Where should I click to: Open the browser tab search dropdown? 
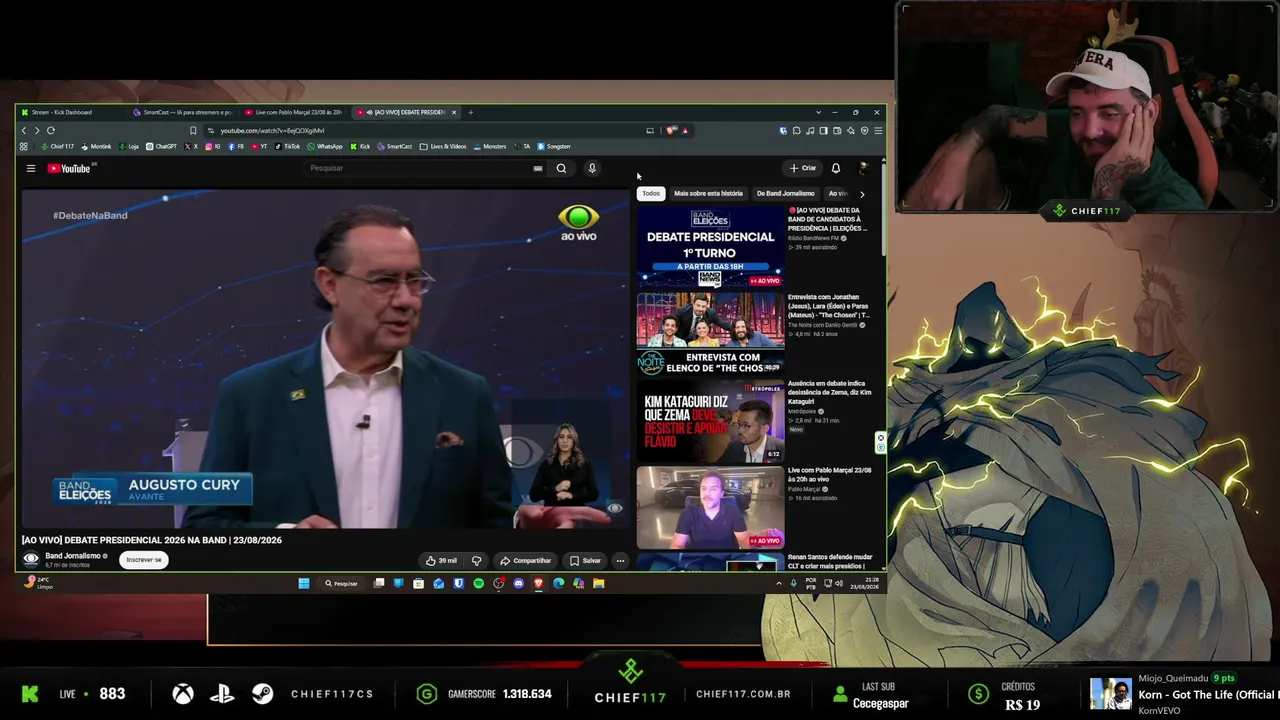click(x=818, y=112)
